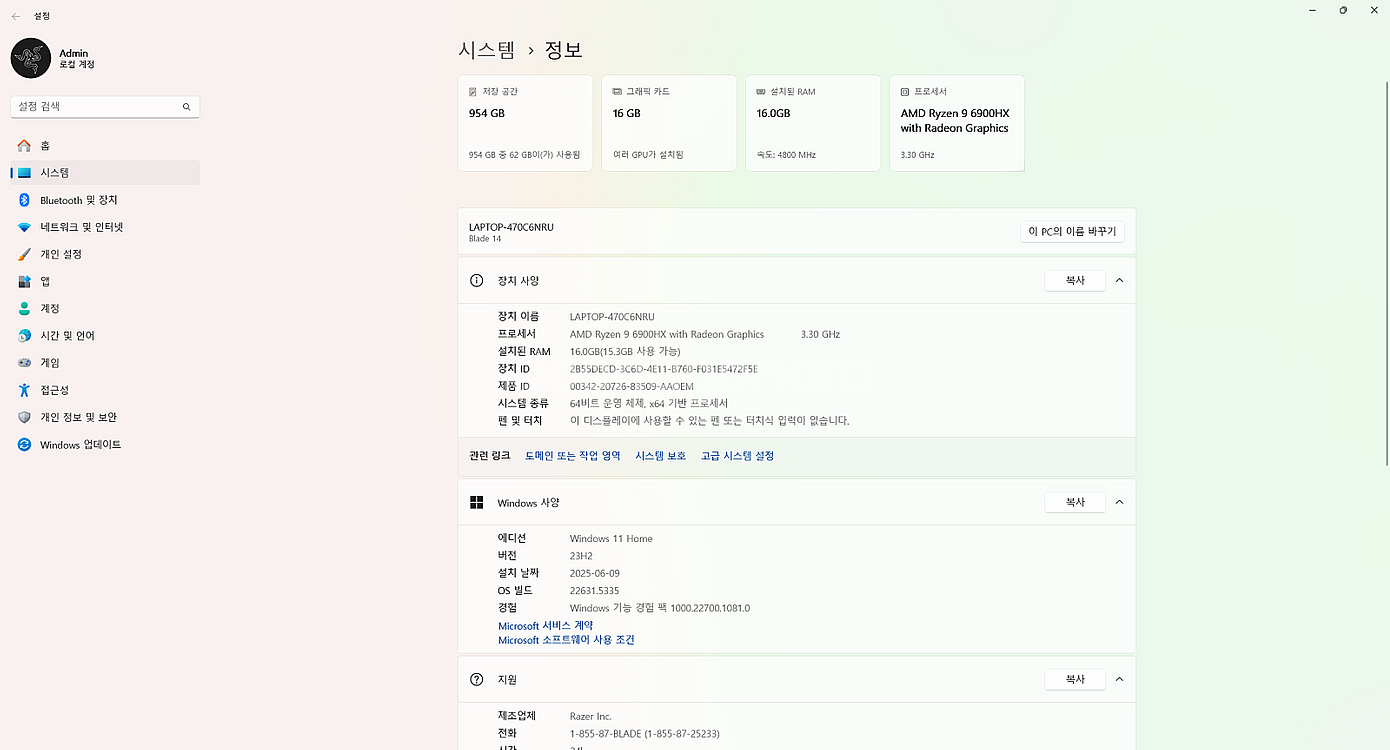Select Windows 업데이트 menu item
The image size is (1390, 750).
tap(105, 444)
